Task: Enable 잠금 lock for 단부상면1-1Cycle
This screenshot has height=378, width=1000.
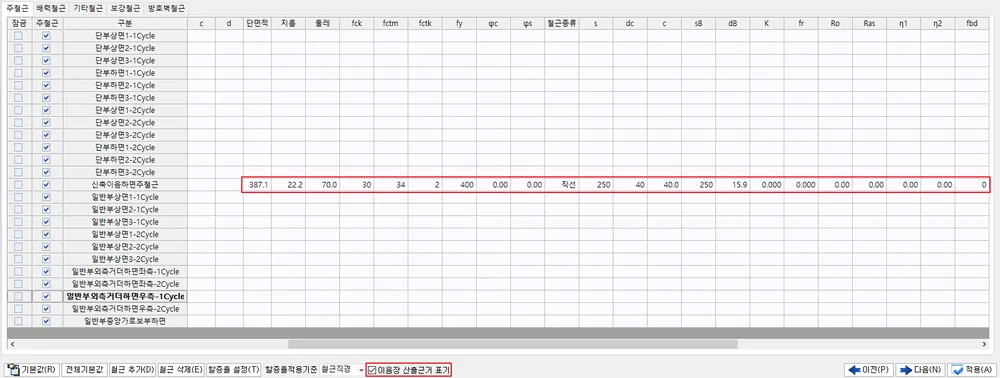Action: (18, 36)
